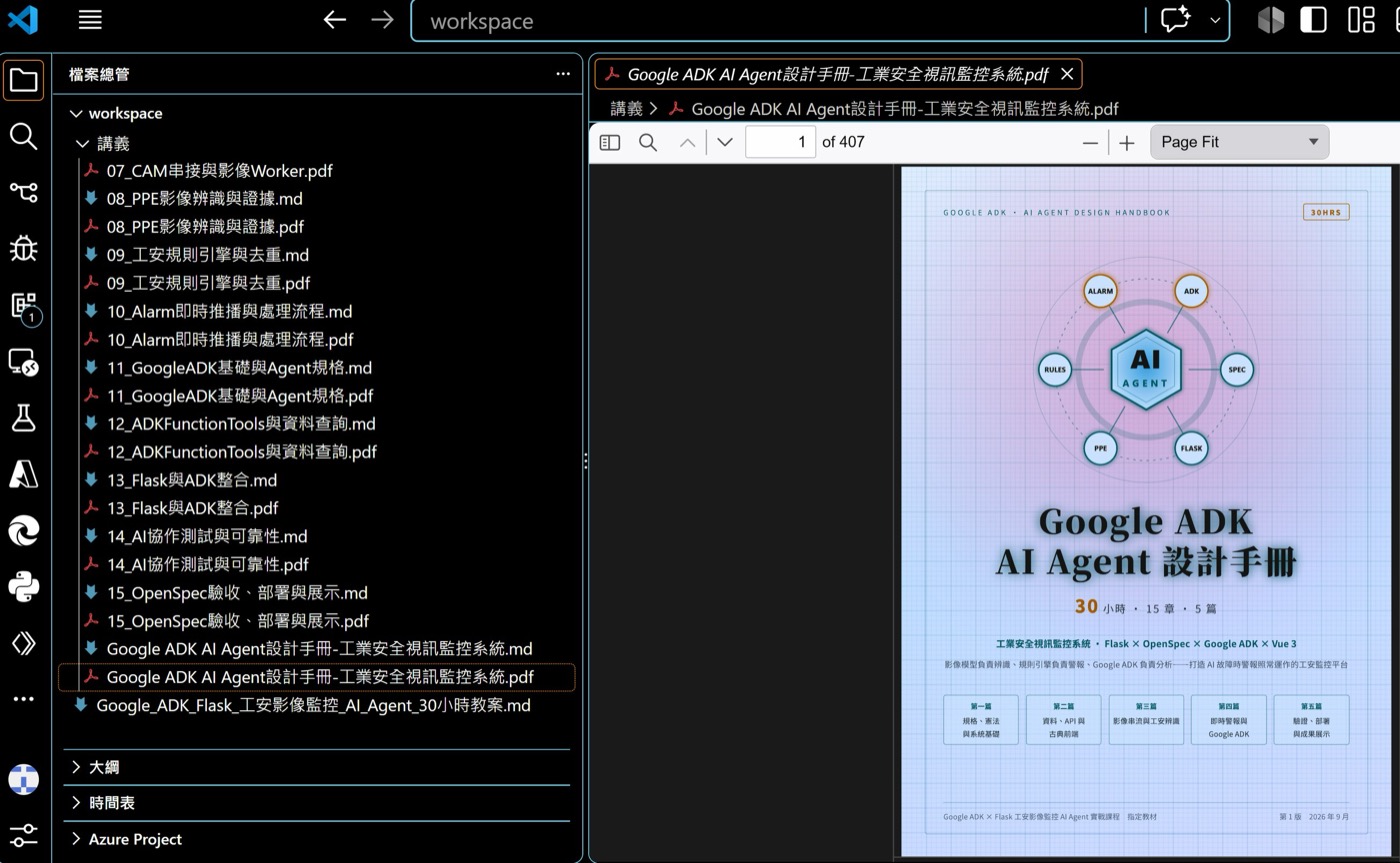
Task: Zoom in on the PDF
Action: [1127, 142]
